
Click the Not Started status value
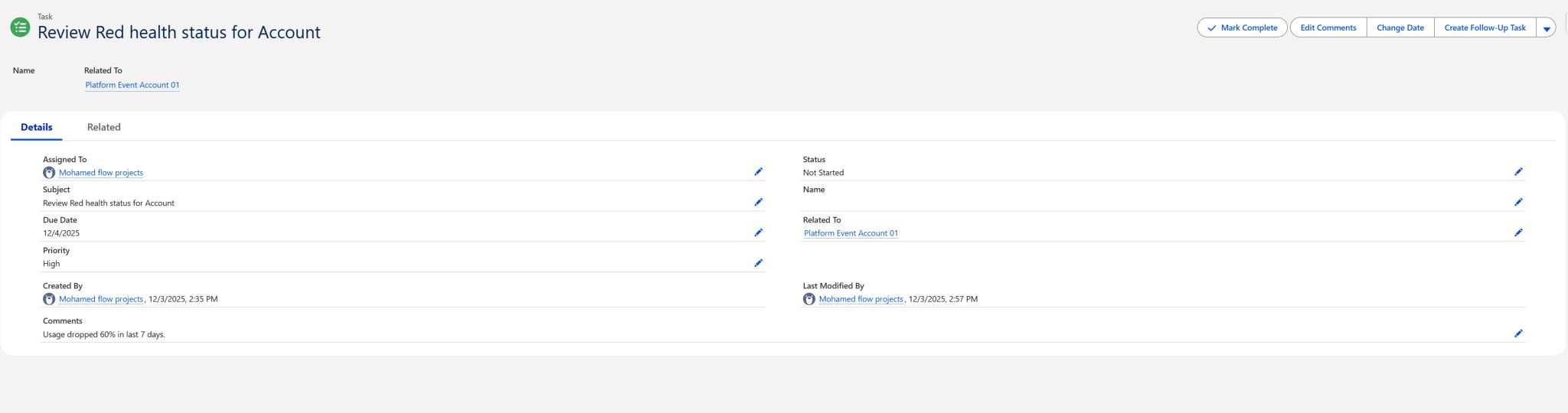click(823, 173)
